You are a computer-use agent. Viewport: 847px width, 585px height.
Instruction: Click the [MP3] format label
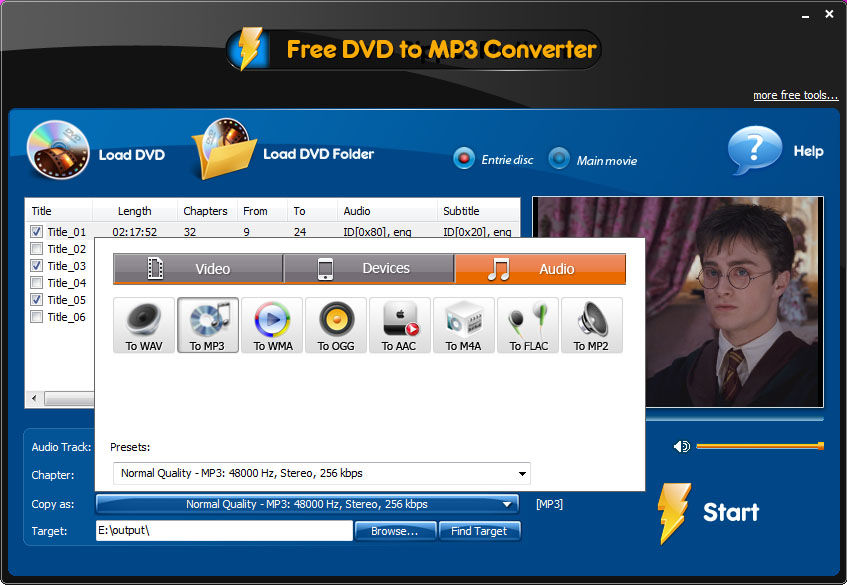coord(549,504)
